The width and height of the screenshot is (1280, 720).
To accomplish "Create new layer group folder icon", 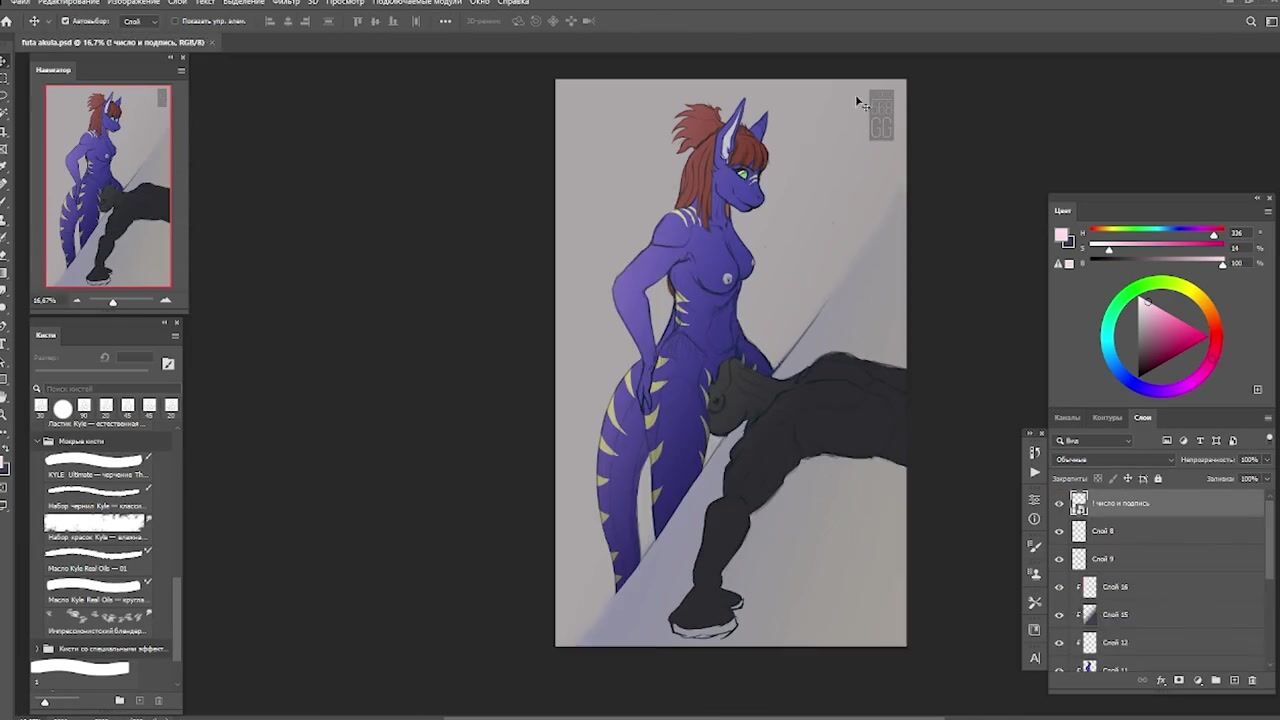I will (x=1216, y=681).
